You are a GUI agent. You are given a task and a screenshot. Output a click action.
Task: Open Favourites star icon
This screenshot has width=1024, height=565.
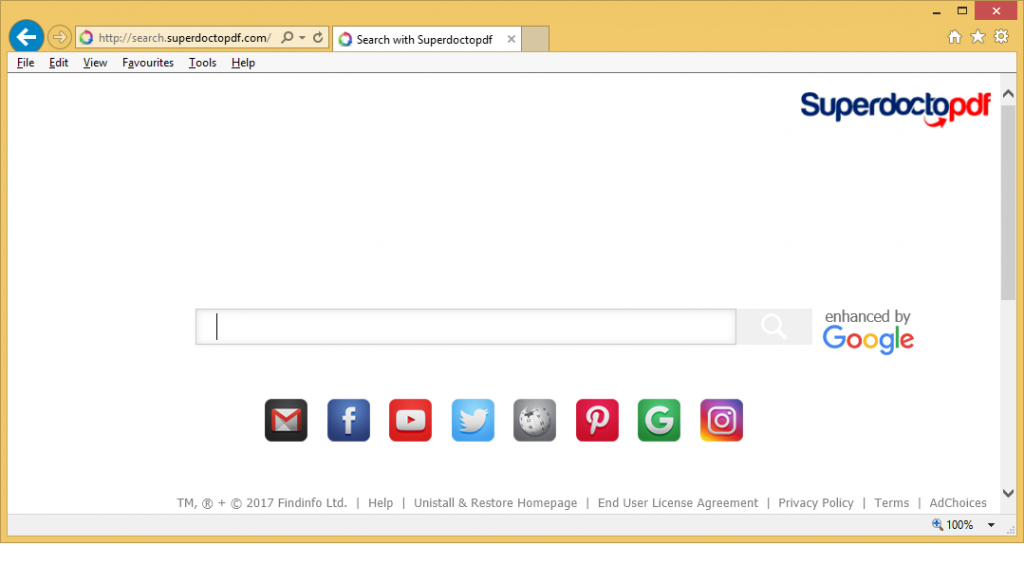click(978, 37)
